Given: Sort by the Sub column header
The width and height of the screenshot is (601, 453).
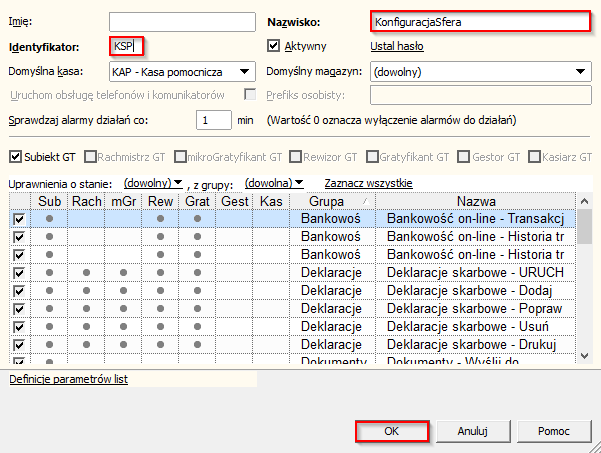Looking at the screenshot, I should 49,201.
